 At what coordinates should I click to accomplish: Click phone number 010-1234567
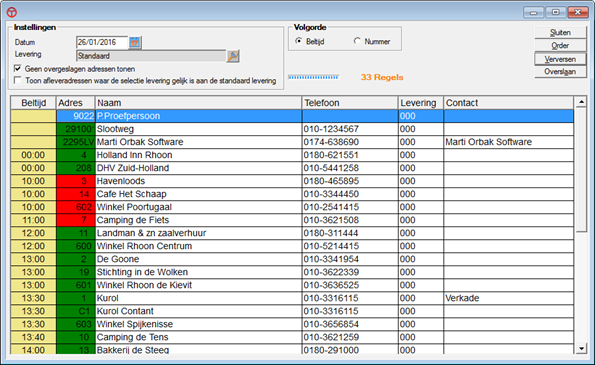[x=350, y=129]
